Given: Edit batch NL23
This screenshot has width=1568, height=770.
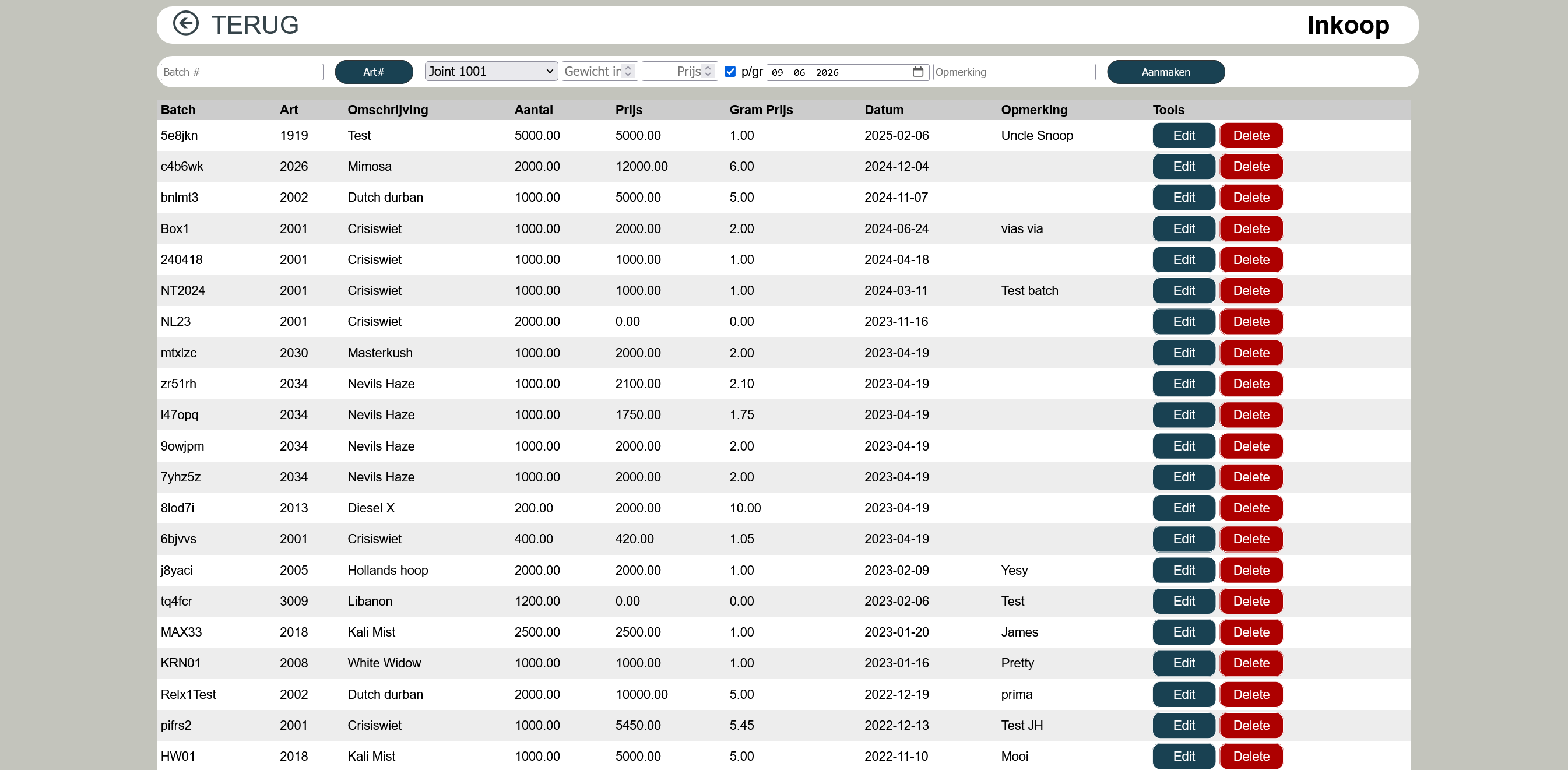Looking at the screenshot, I should (1183, 321).
